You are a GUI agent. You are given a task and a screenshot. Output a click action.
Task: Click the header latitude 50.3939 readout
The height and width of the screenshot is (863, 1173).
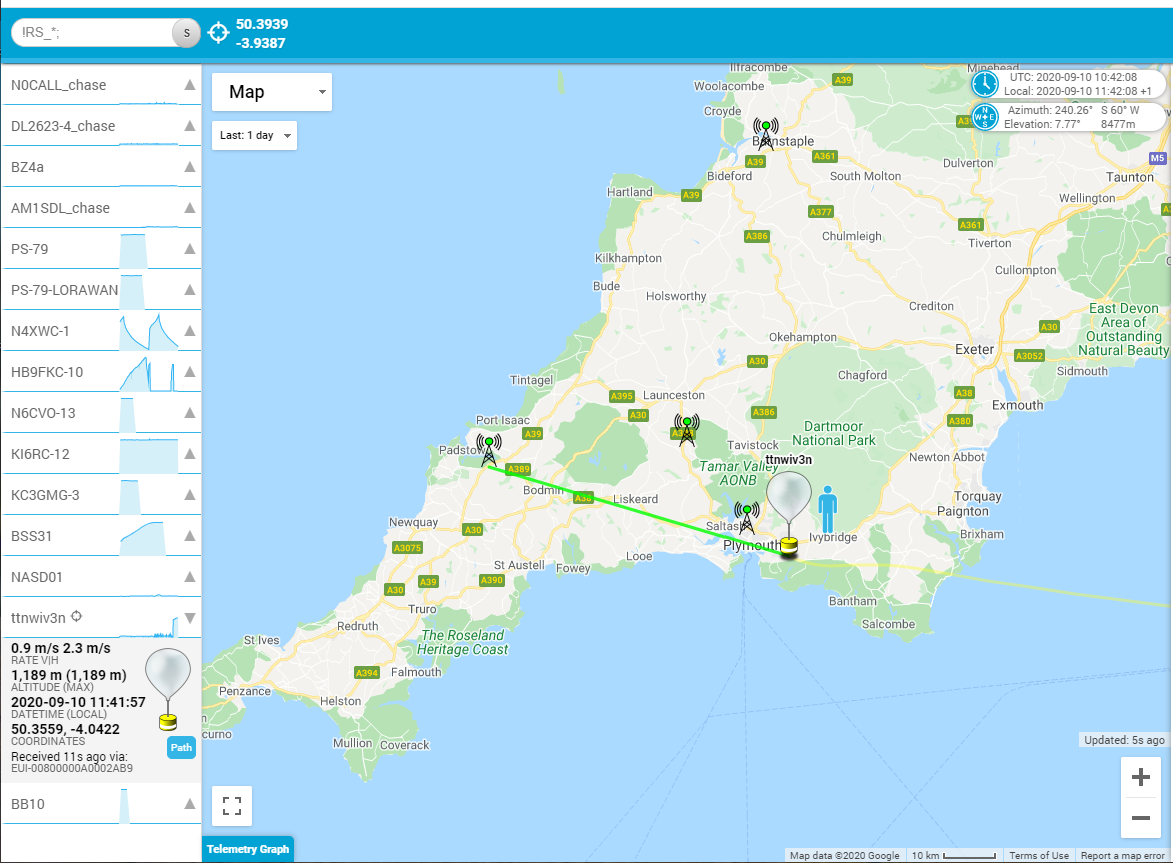(x=262, y=24)
